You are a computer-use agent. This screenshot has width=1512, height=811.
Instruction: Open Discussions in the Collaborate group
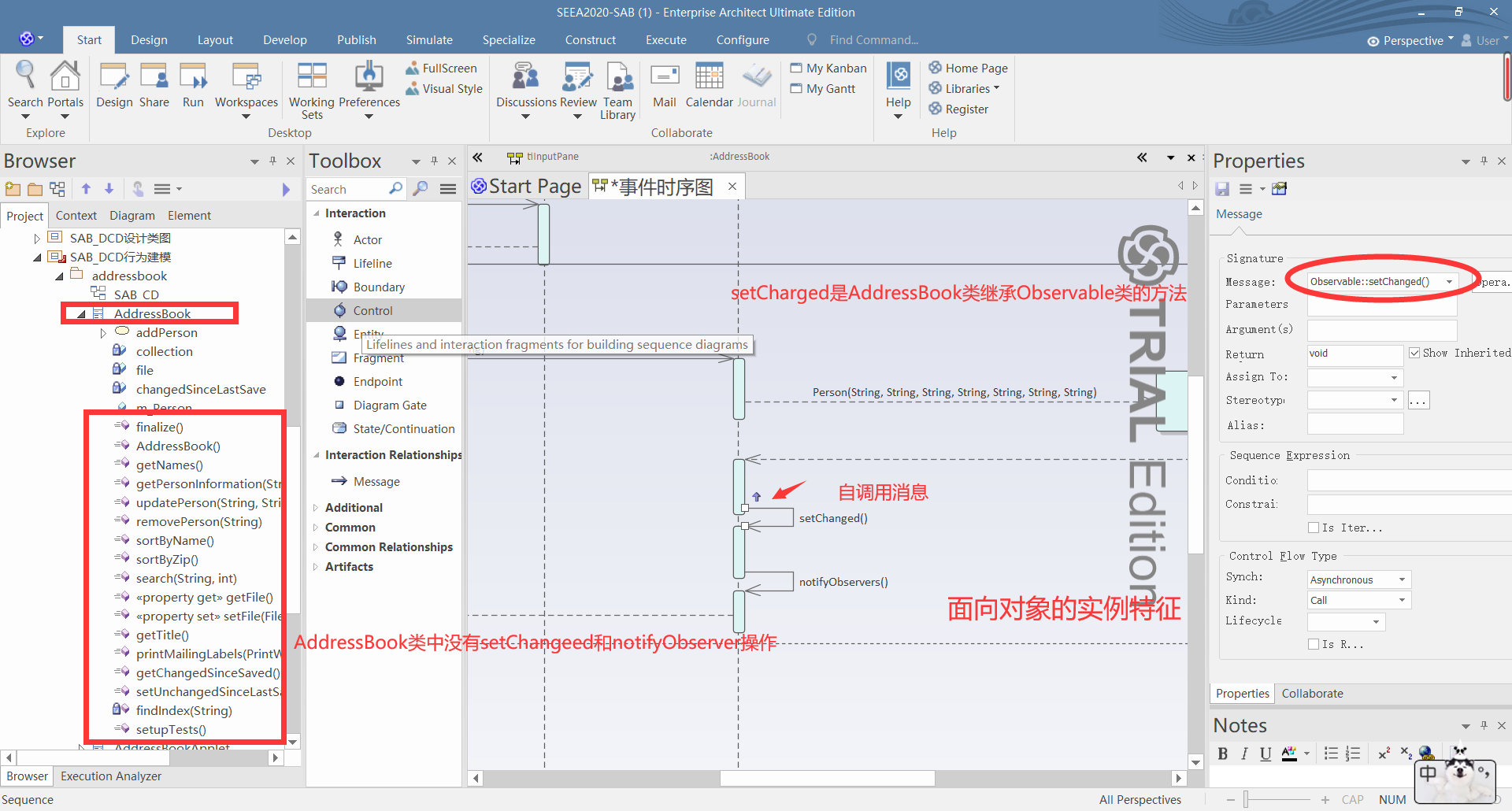[x=526, y=88]
